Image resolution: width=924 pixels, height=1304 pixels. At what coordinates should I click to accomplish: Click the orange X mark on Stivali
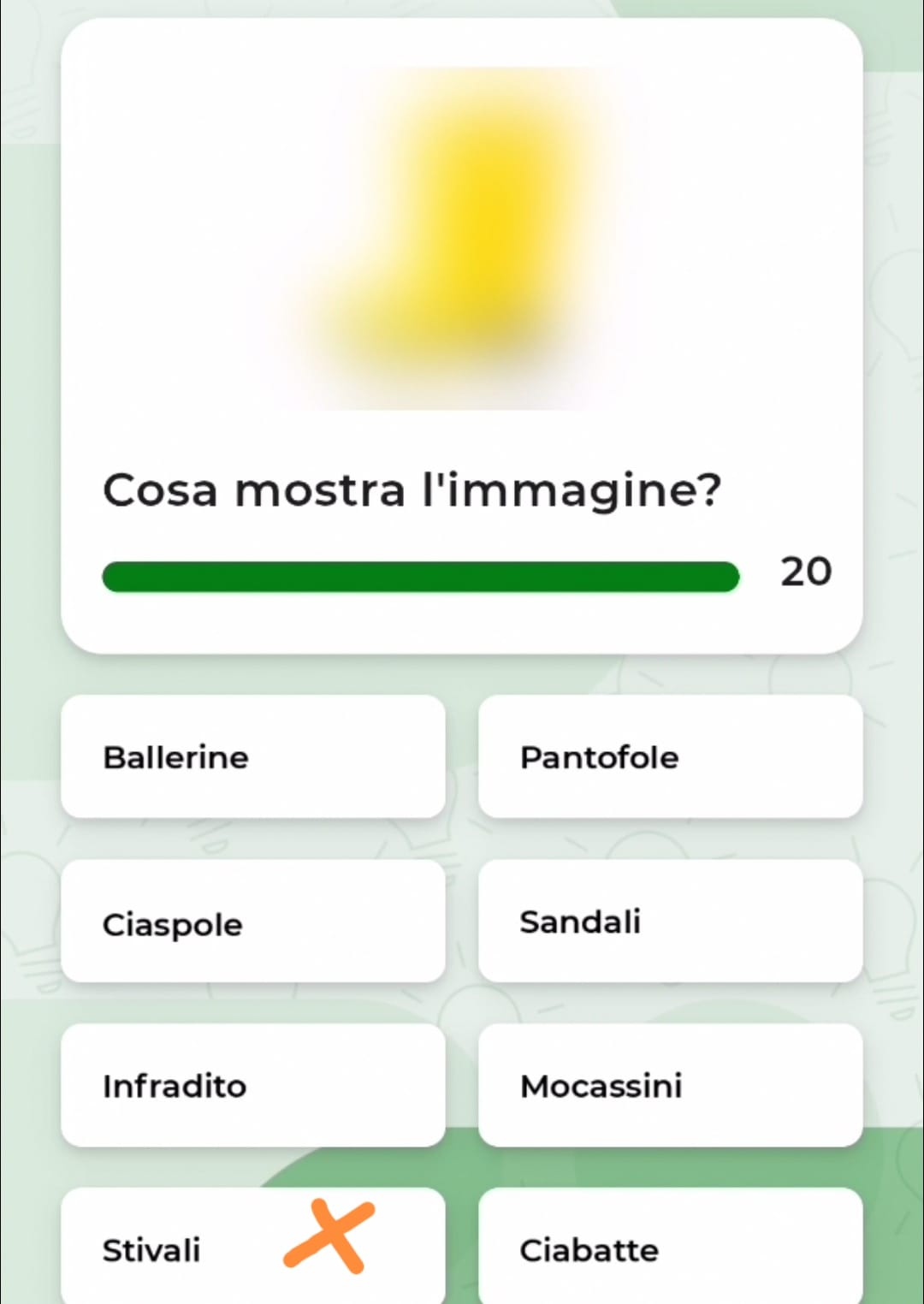point(329,1236)
